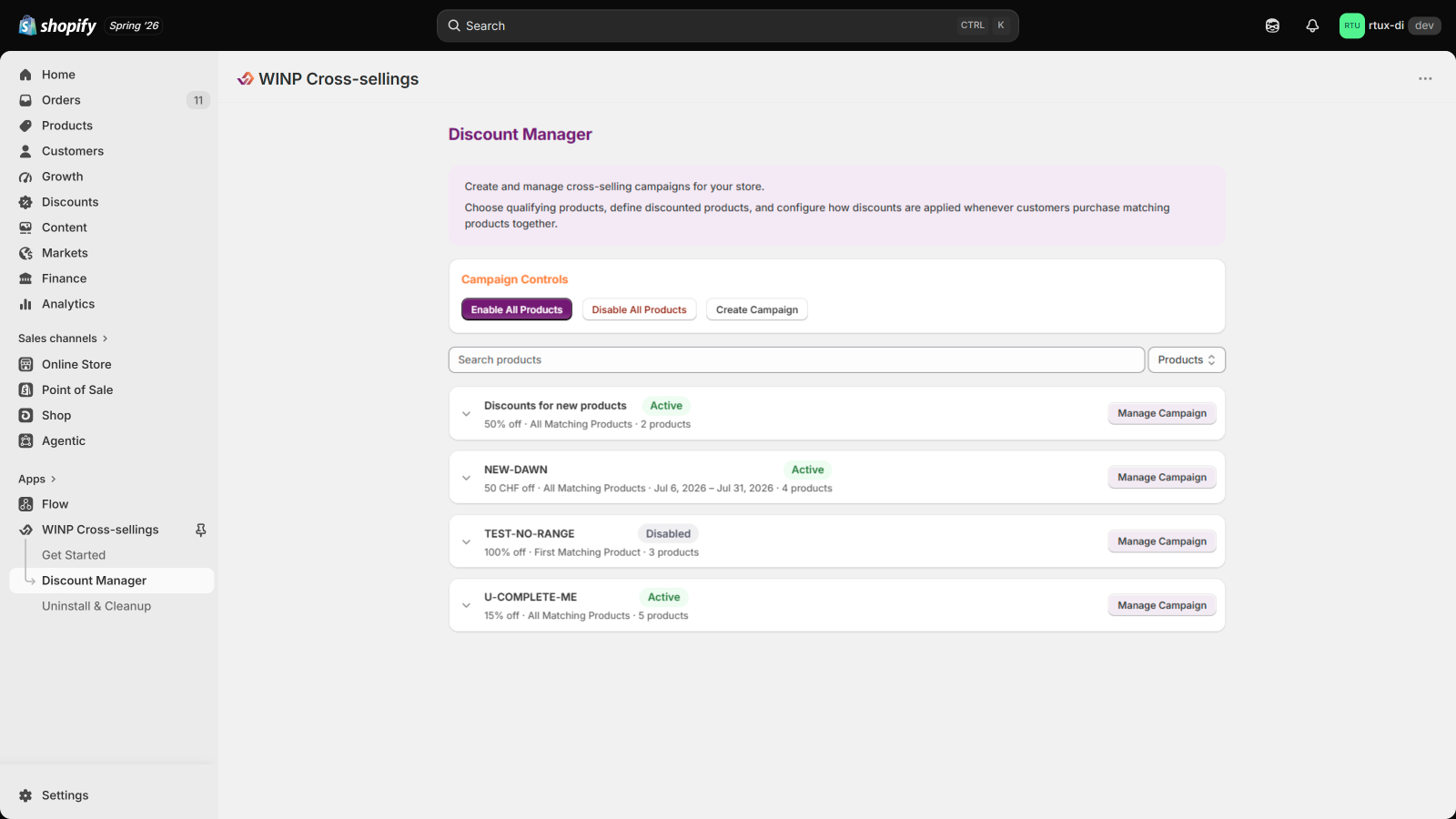The image size is (1456, 819).
Task: Click the Active badge on Discounts for new products
Action: coord(666,406)
